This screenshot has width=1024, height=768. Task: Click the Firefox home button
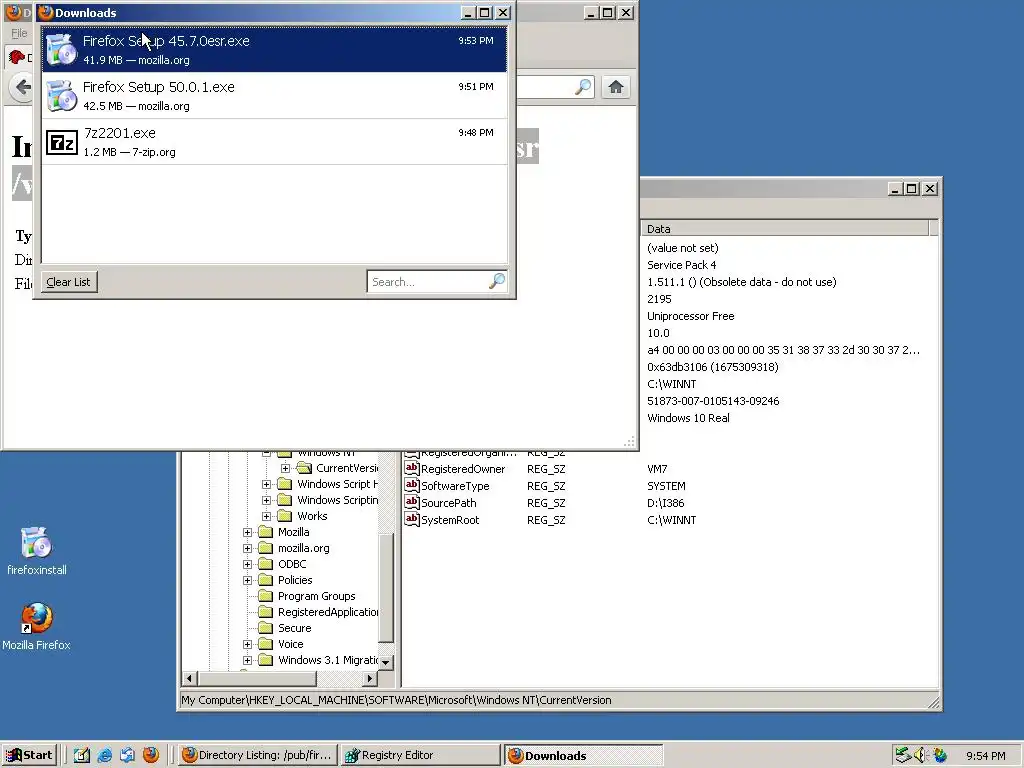(x=616, y=87)
